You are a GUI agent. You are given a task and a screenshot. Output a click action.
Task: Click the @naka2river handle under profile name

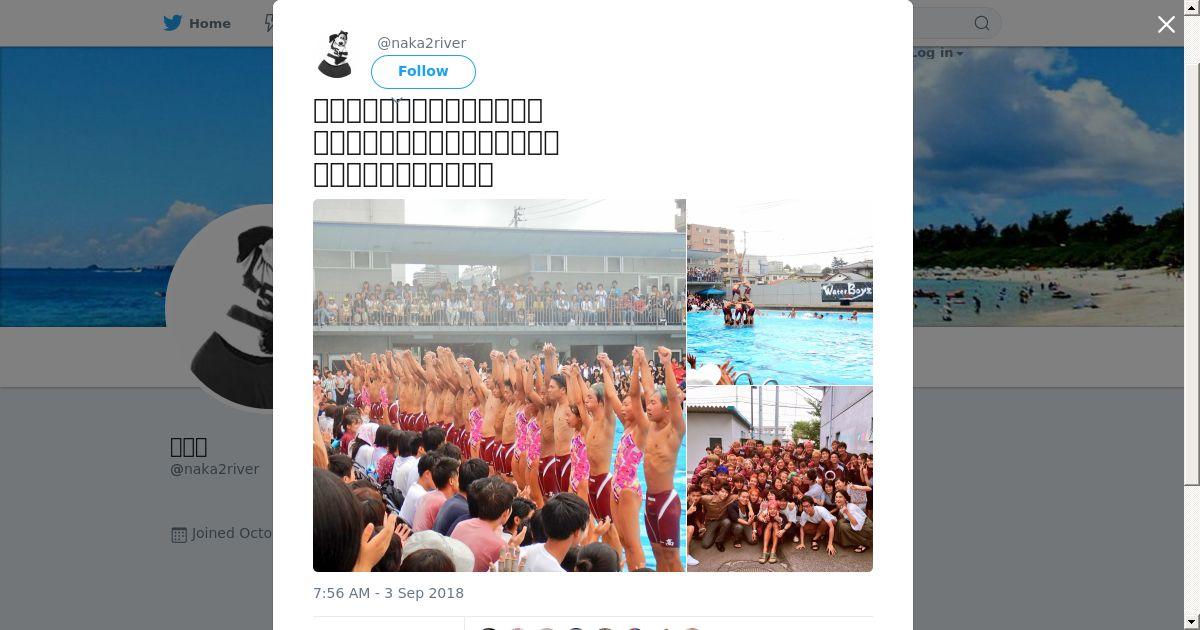(x=215, y=469)
